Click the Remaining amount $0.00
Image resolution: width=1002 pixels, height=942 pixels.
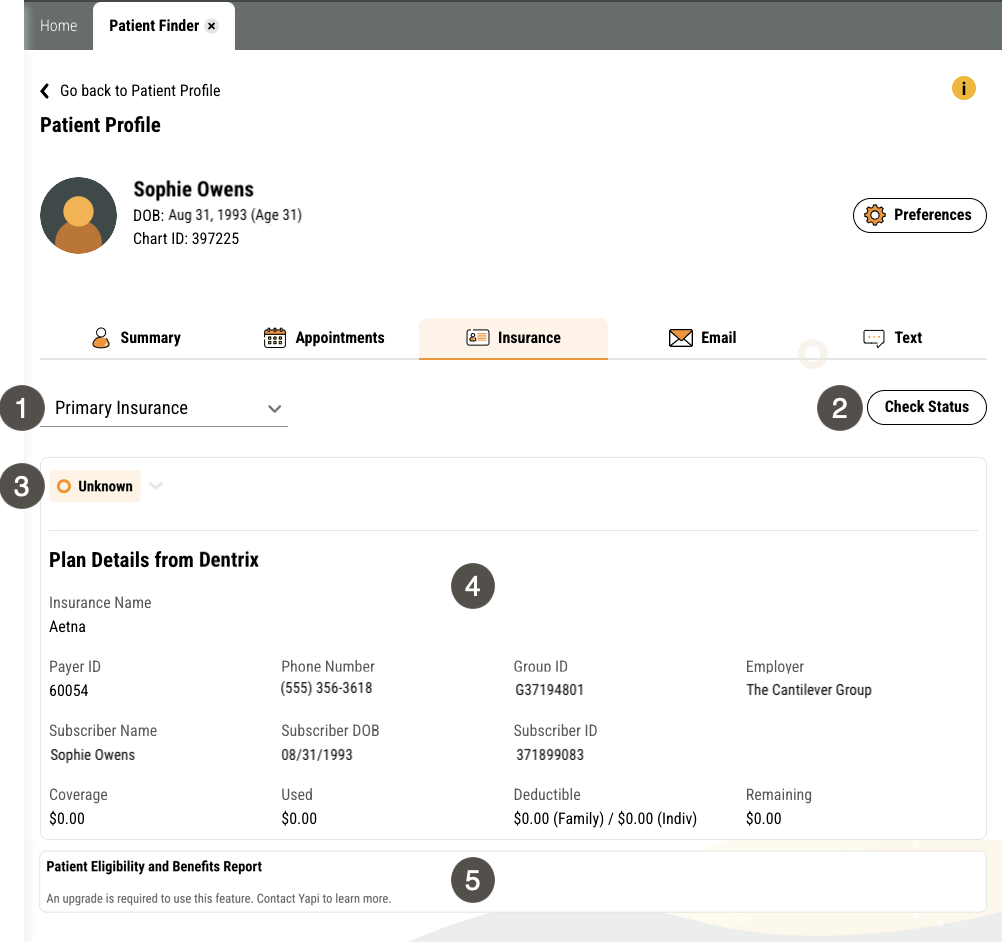click(x=764, y=819)
